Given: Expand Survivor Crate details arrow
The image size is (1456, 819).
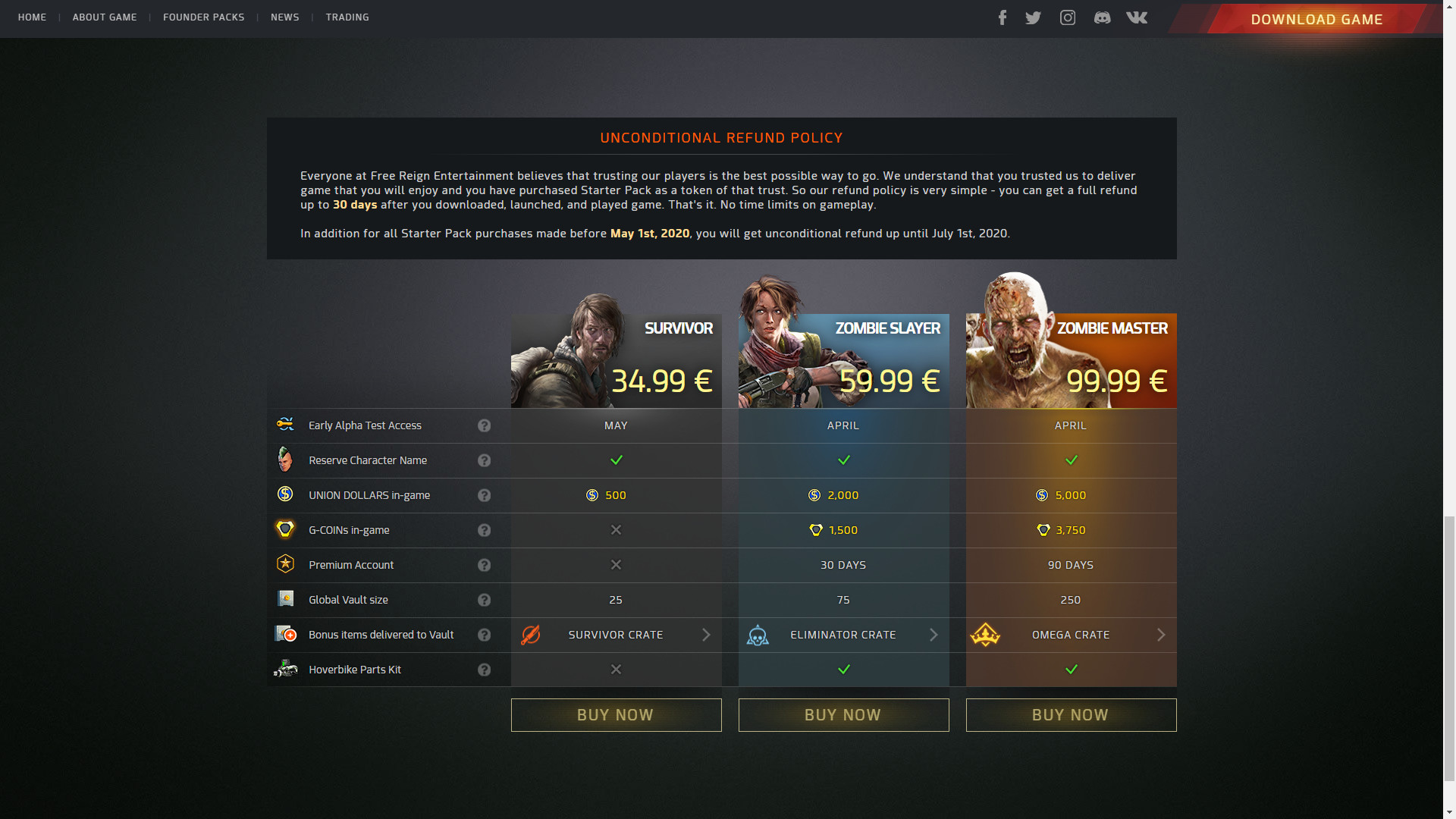Looking at the screenshot, I should [x=706, y=635].
